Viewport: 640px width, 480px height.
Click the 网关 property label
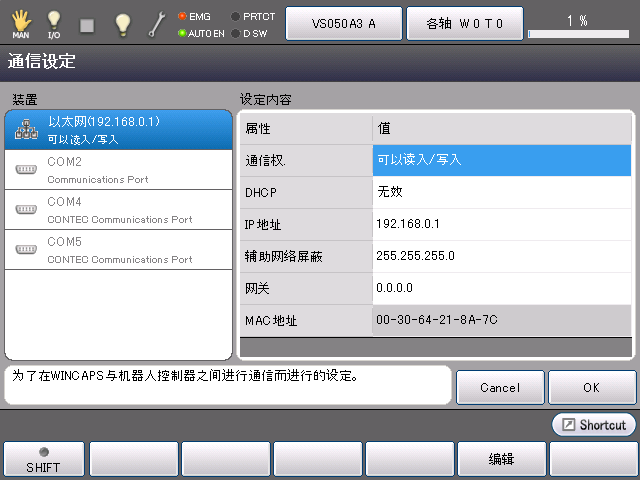pyautogui.click(x=306, y=288)
